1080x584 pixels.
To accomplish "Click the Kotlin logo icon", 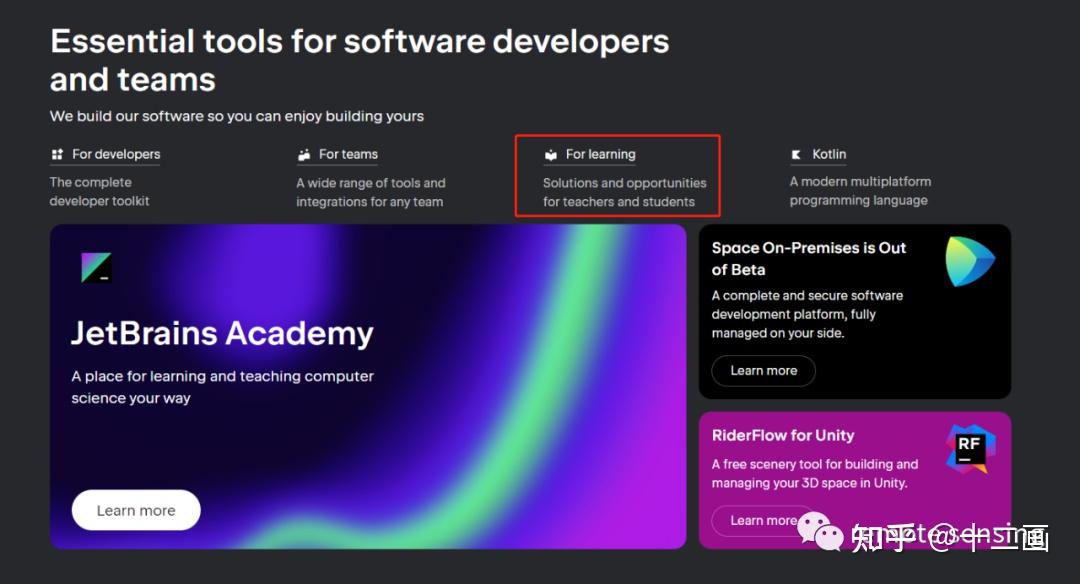I will pos(796,153).
